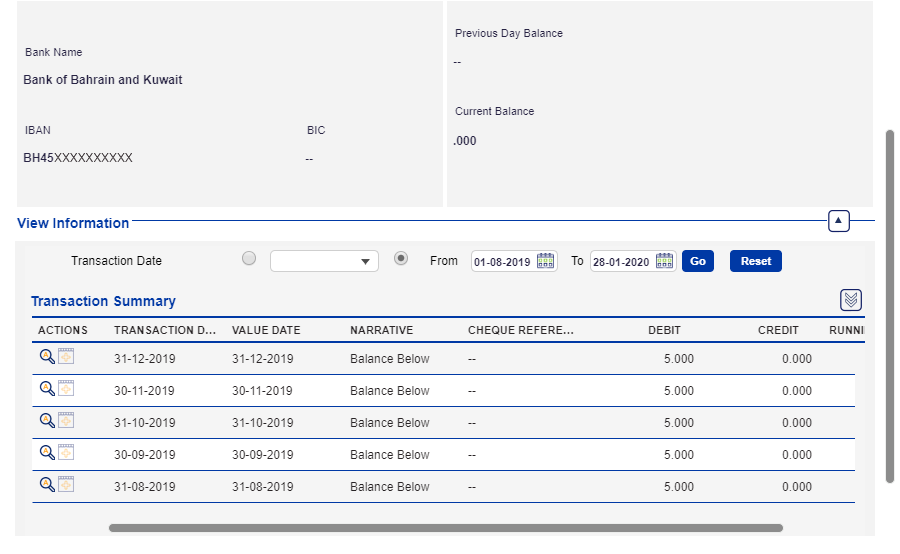Click the window icon in the 30-09-2019 row
Screen dimensions: 900x554
click(x=66, y=453)
